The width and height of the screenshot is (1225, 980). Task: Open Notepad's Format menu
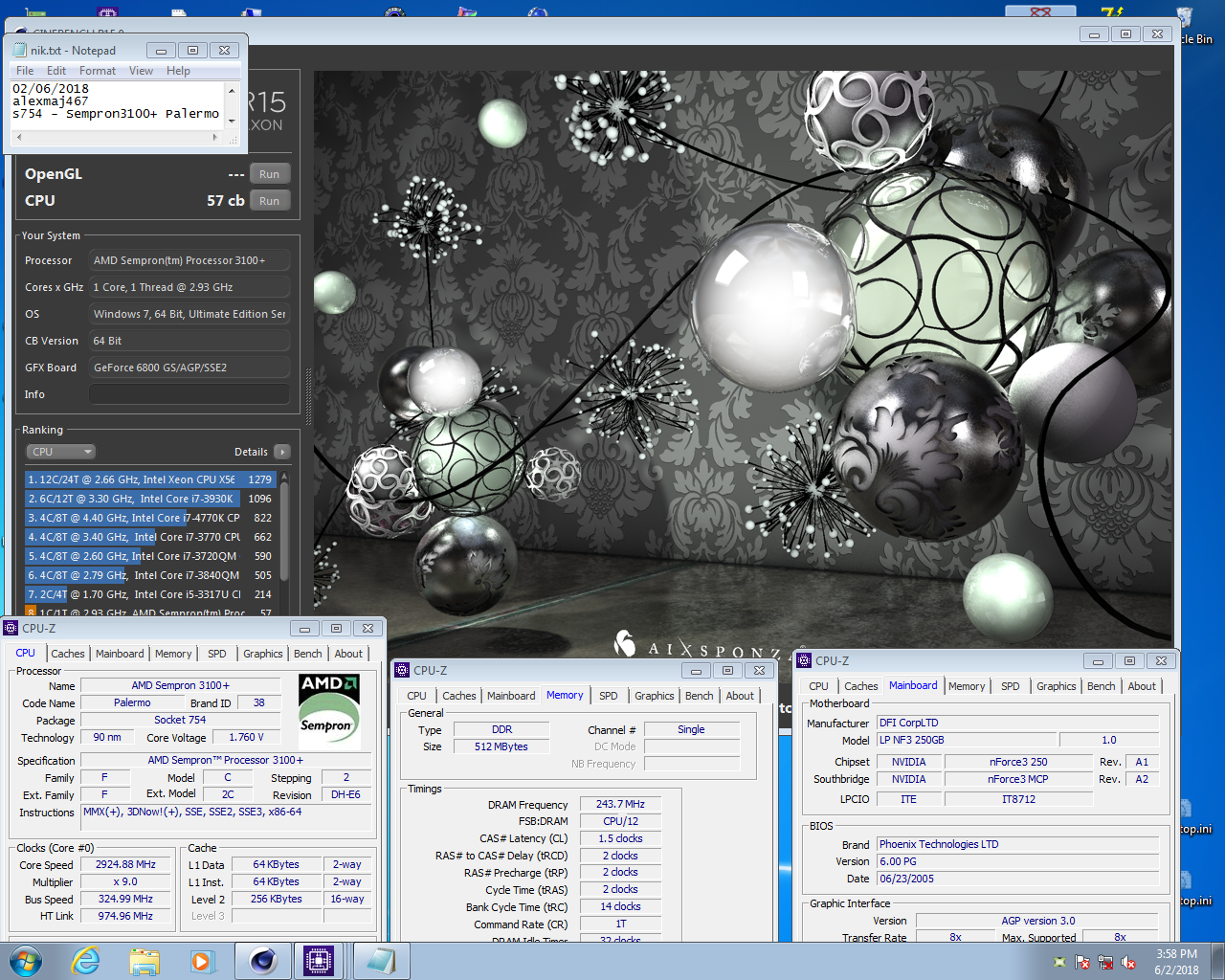point(98,71)
